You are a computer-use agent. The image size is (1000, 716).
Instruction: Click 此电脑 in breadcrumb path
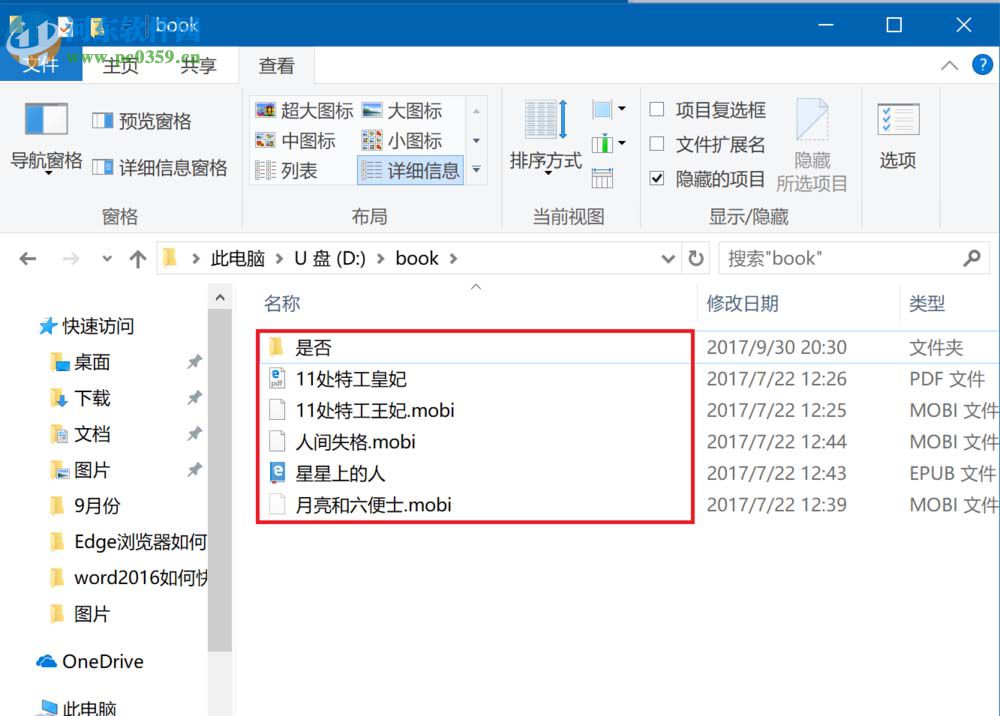coord(238,258)
